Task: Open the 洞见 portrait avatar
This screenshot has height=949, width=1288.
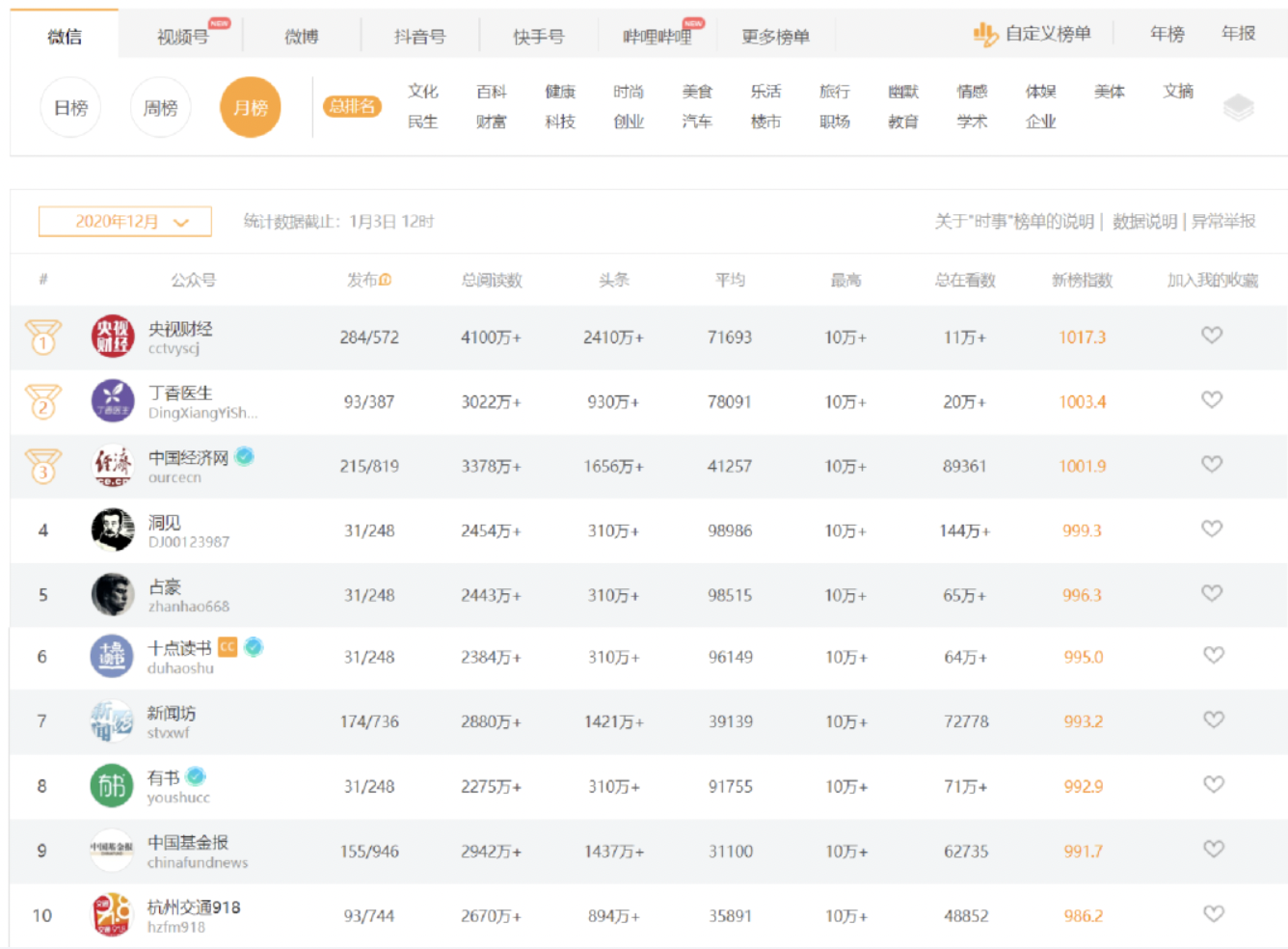Action: pos(113,530)
